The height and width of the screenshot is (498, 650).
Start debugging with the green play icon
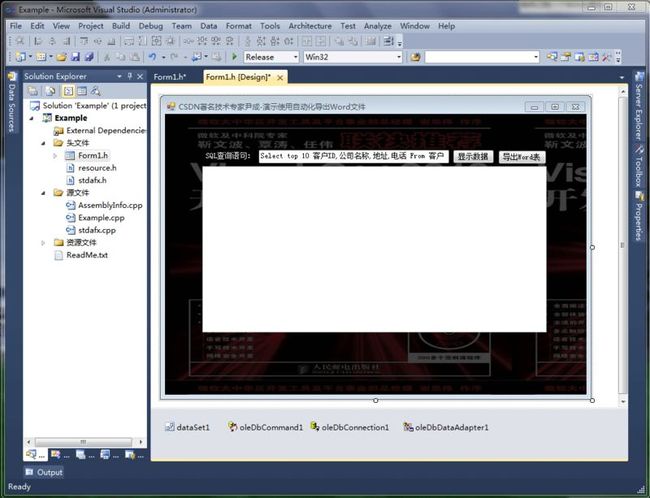coord(234,57)
